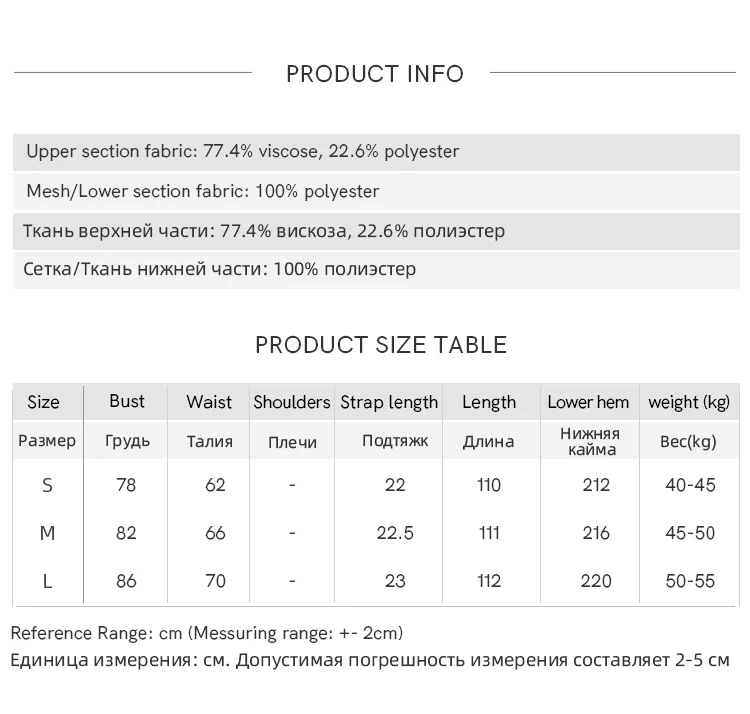Click the Bust column header
The width and height of the screenshot is (750, 714).
click(x=127, y=402)
